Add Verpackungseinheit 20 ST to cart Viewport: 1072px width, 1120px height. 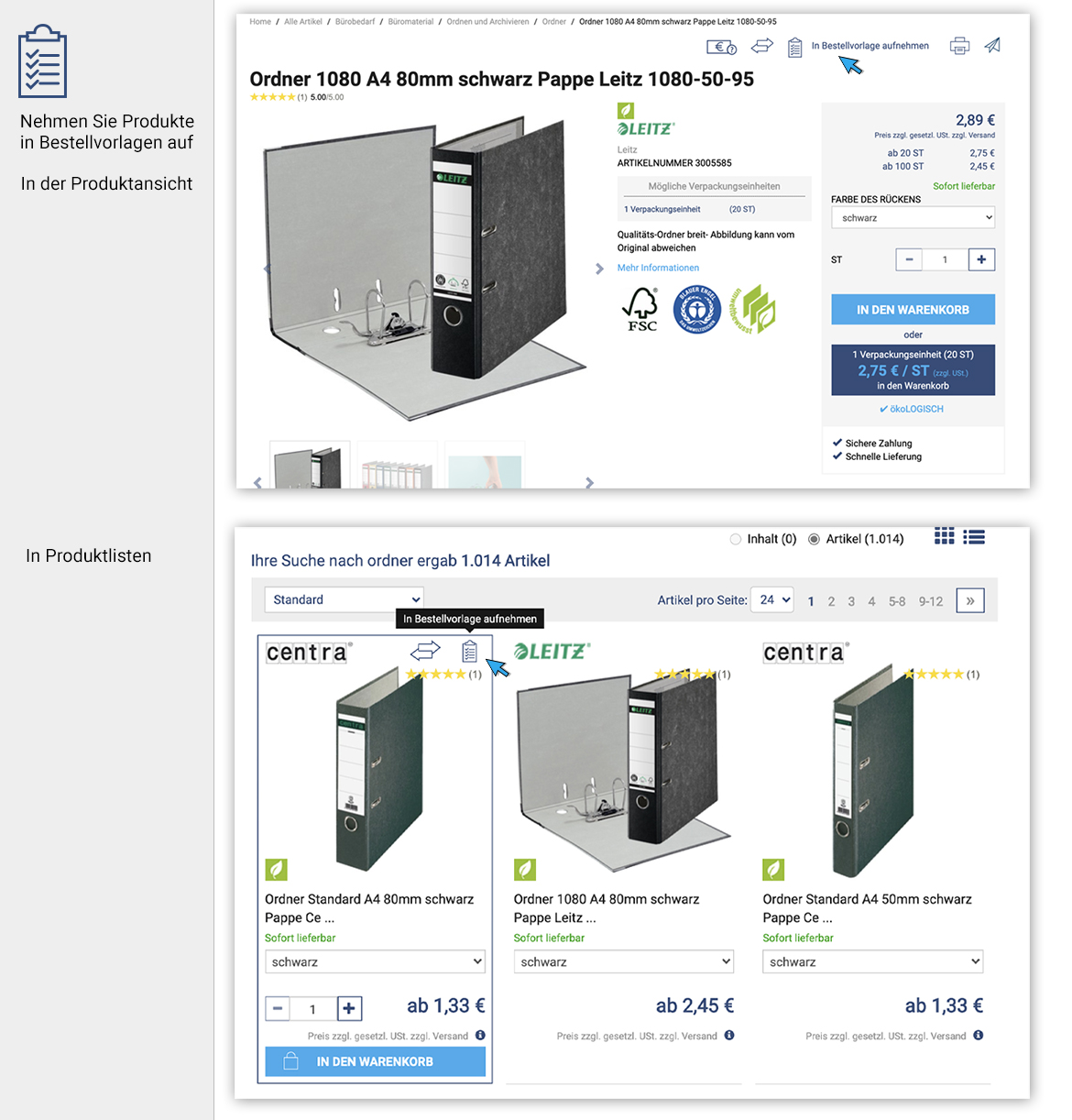pos(913,369)
